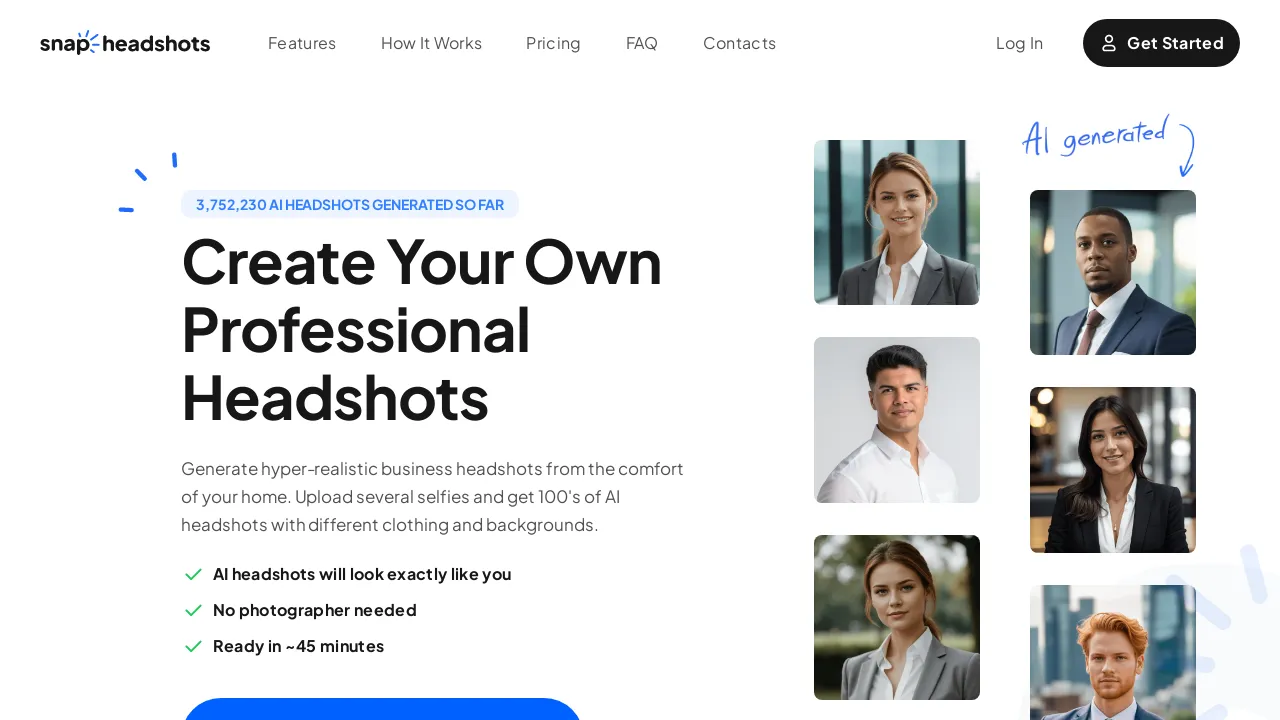
Task: Click the user icon in Get Started
Action: (x=1109, y=43)
